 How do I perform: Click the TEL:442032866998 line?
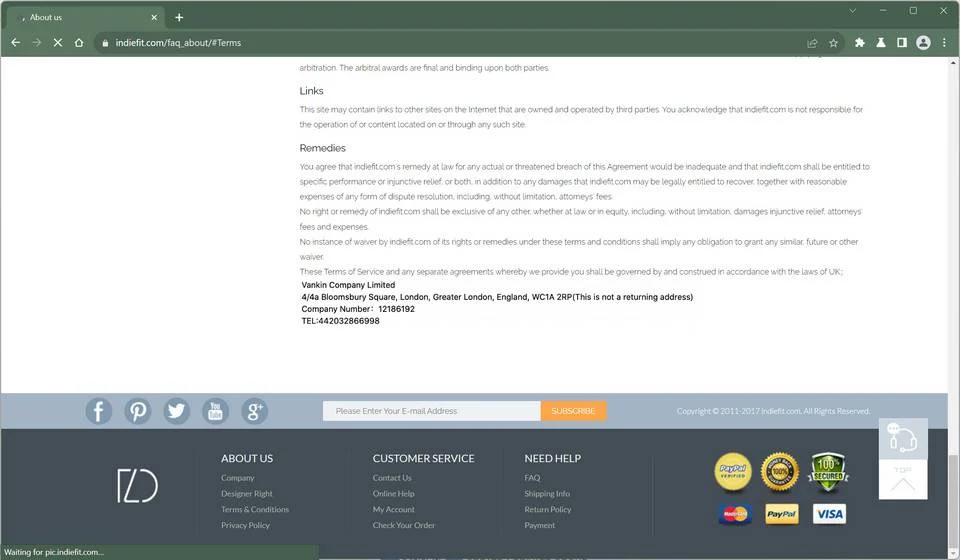340,321
